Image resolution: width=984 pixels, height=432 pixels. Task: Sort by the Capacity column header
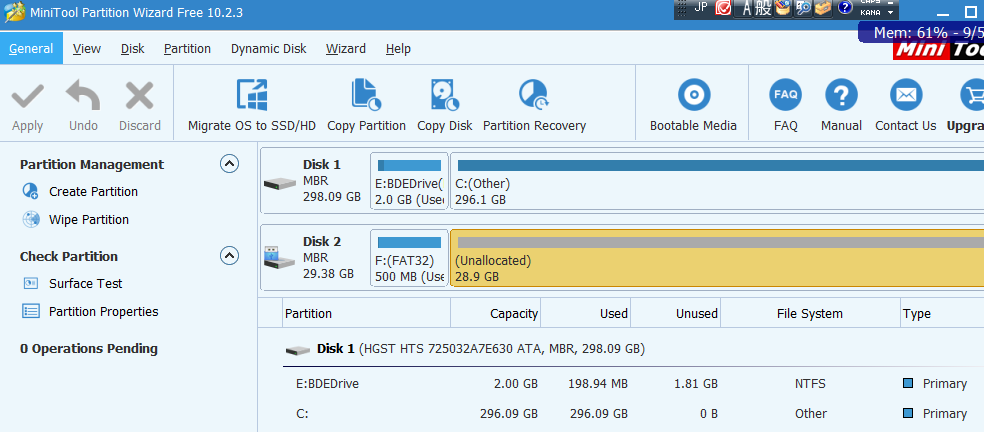496,314
